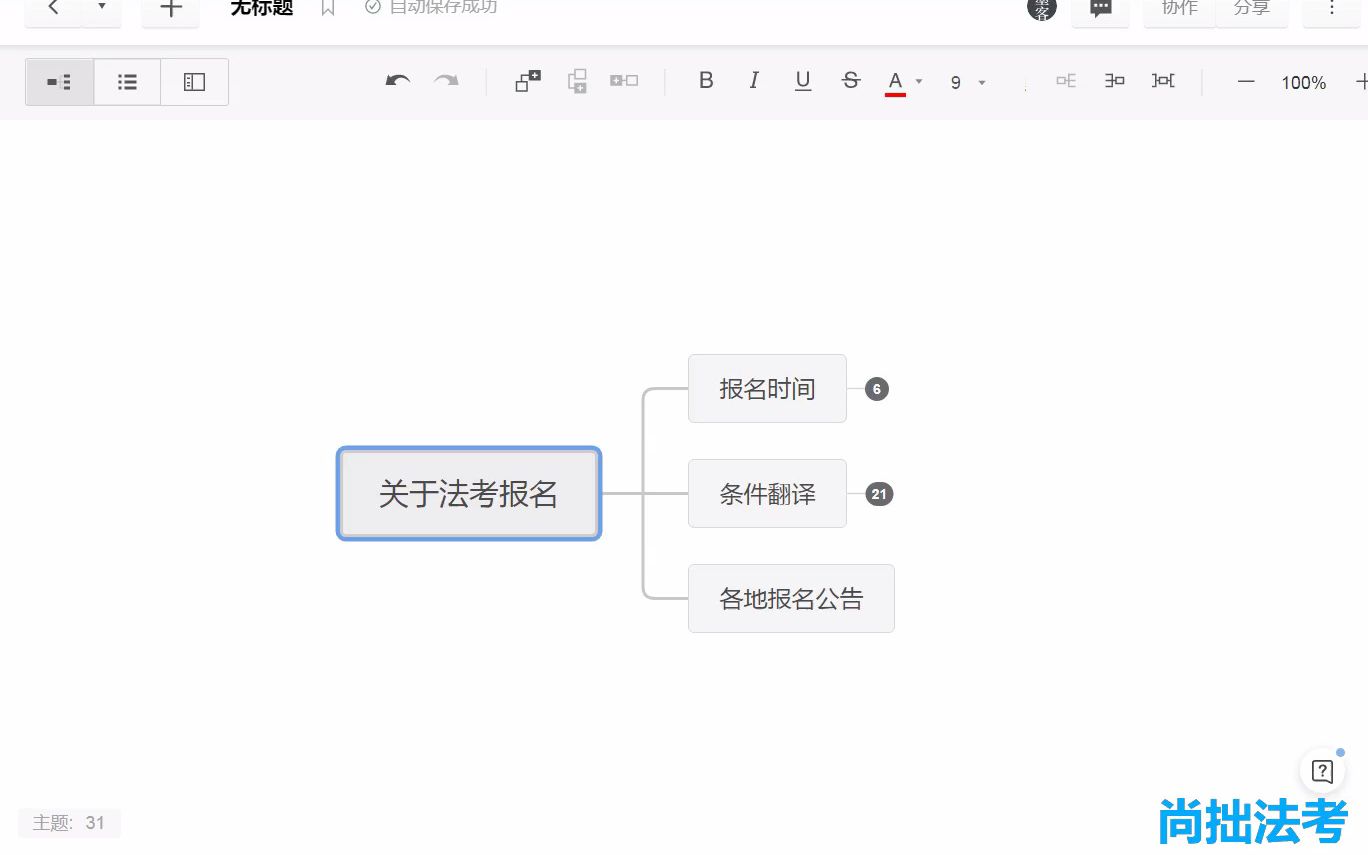
Task: Select the central topic 关于法考报名
Action: (469, 493)
